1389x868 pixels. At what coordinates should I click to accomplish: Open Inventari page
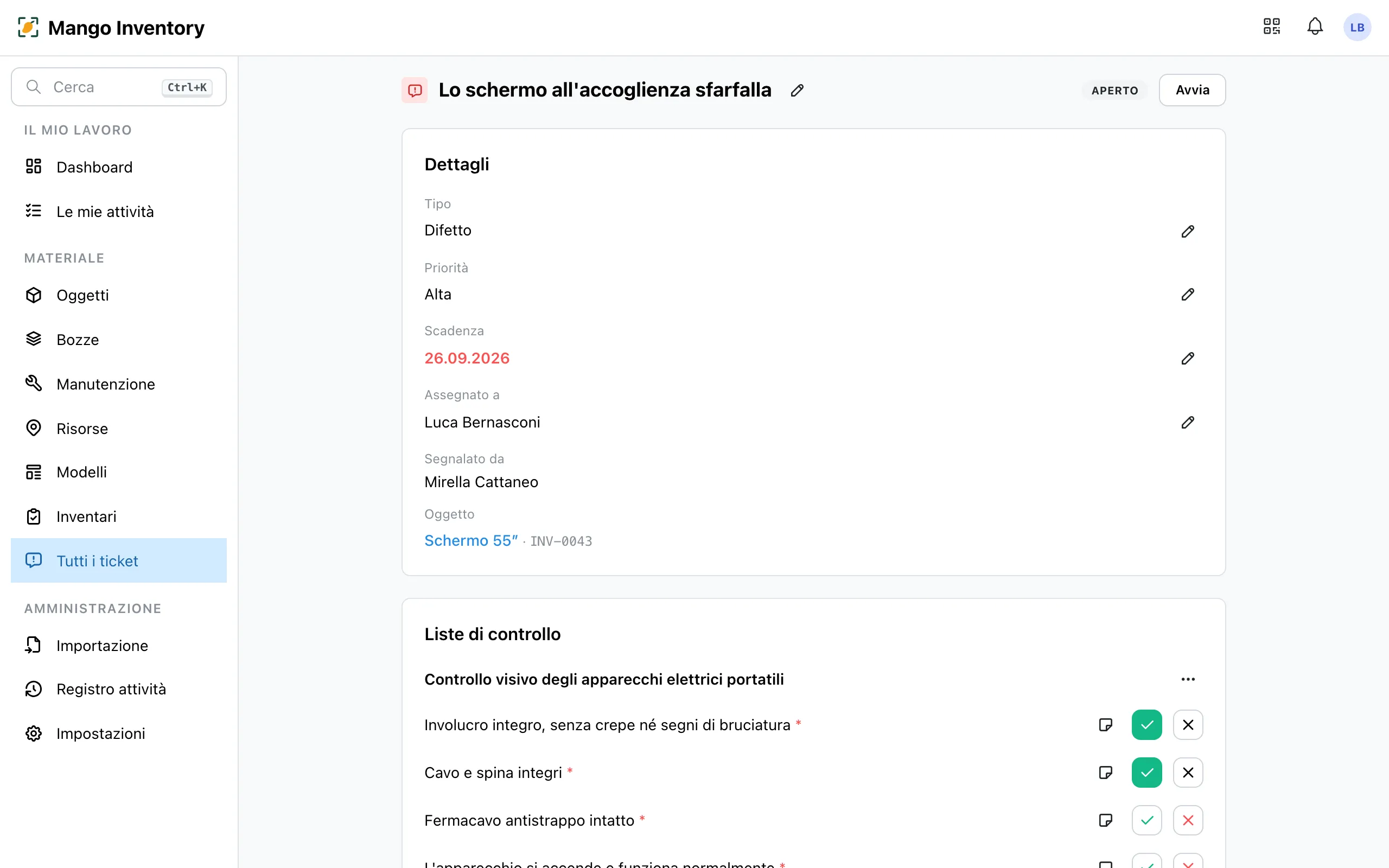(119, 516)
